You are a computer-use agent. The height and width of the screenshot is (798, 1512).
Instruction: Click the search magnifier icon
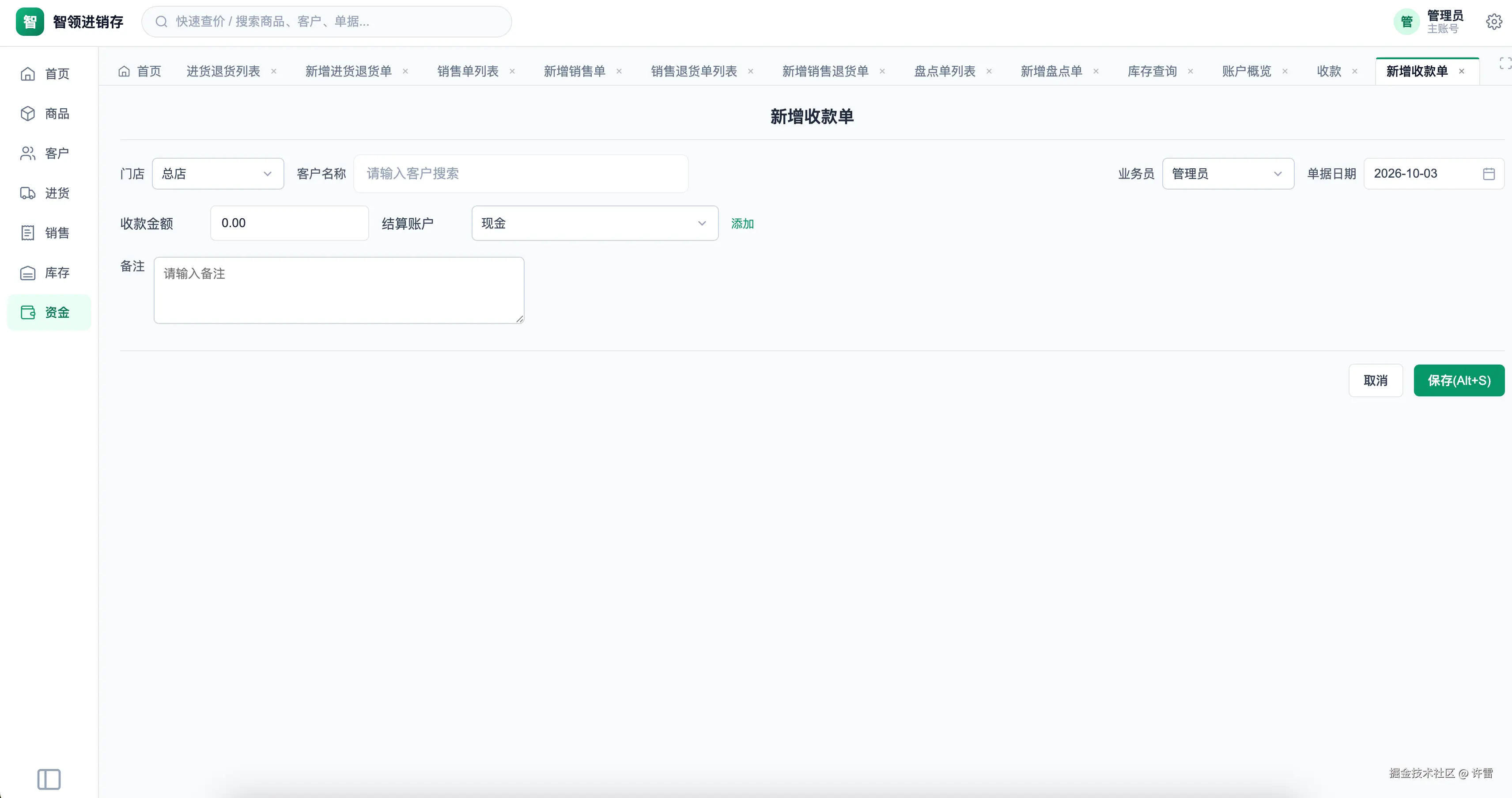162,22
